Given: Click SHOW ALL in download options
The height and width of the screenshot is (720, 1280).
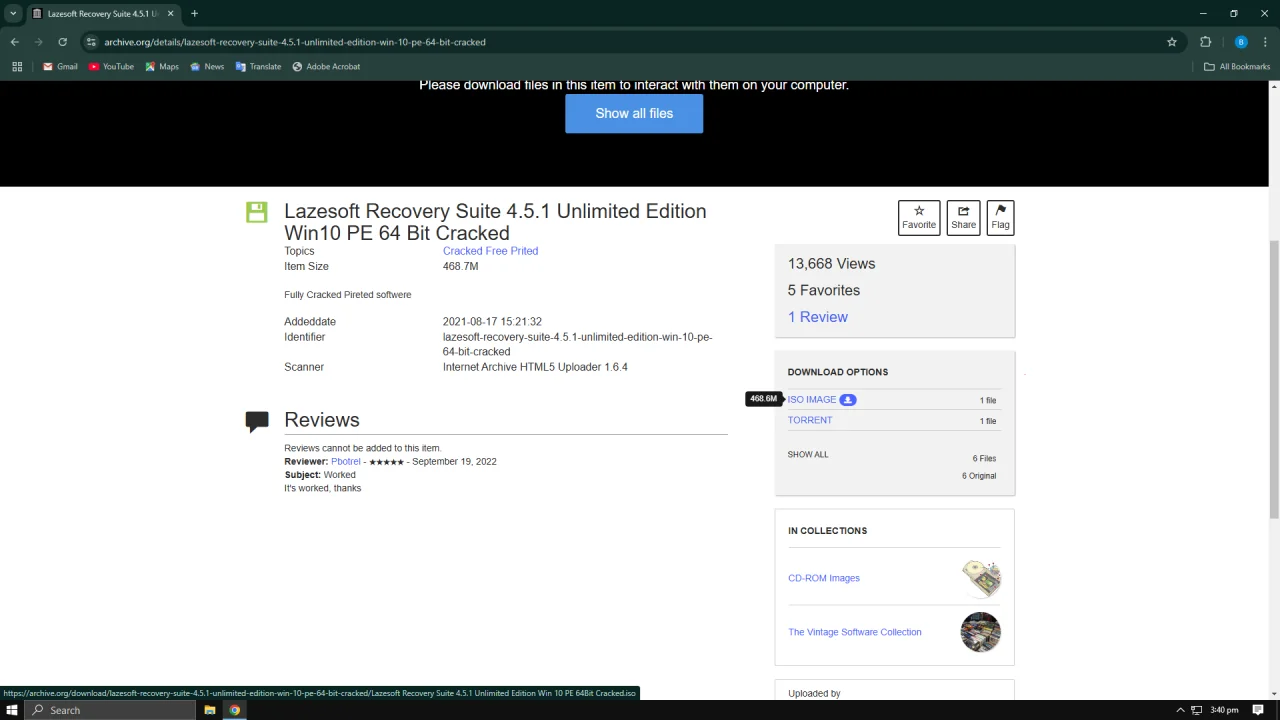Looking at the screenshot, I should point(808,454).
